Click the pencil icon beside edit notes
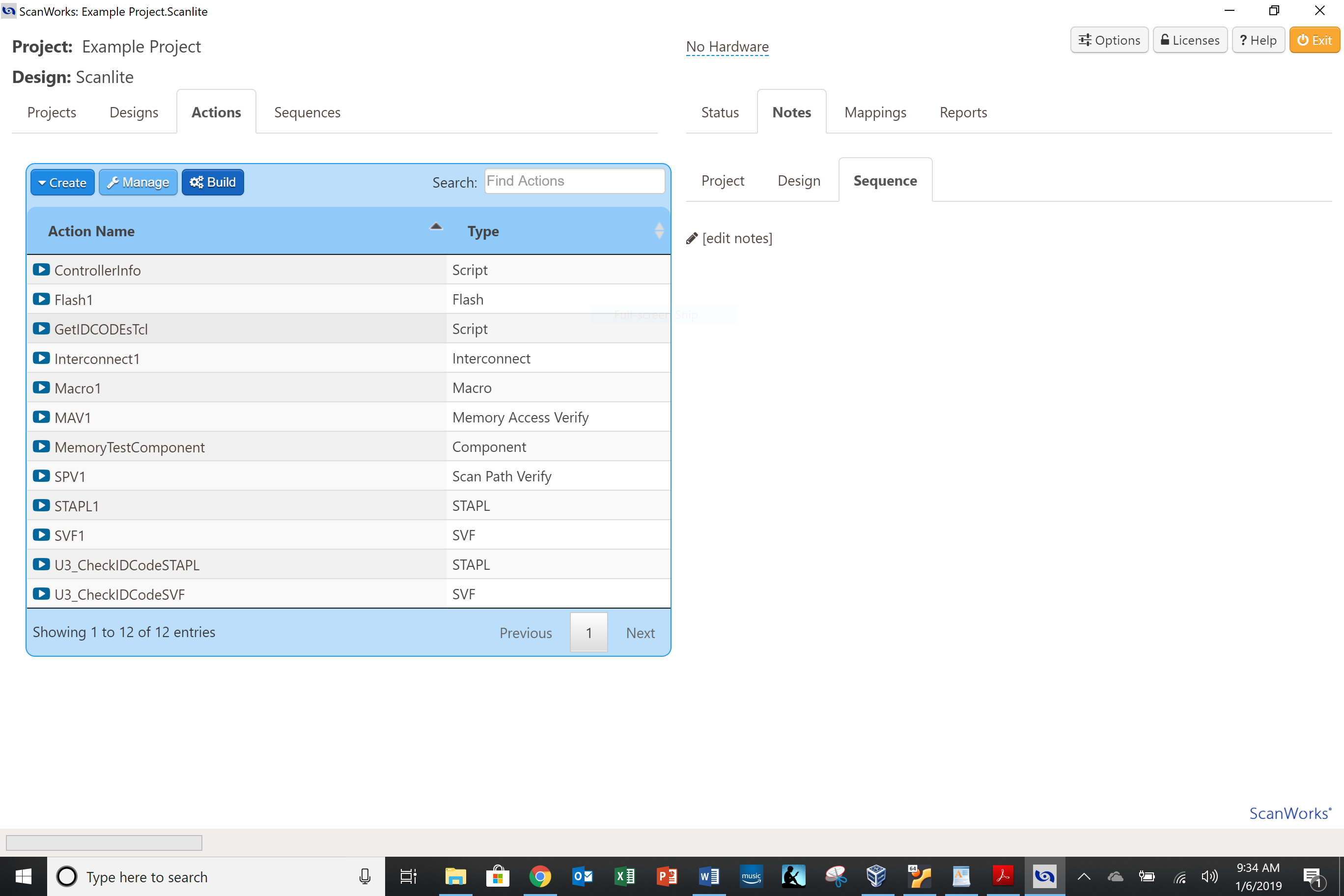This screenshot has height=896, width=1344. point(692,238)
